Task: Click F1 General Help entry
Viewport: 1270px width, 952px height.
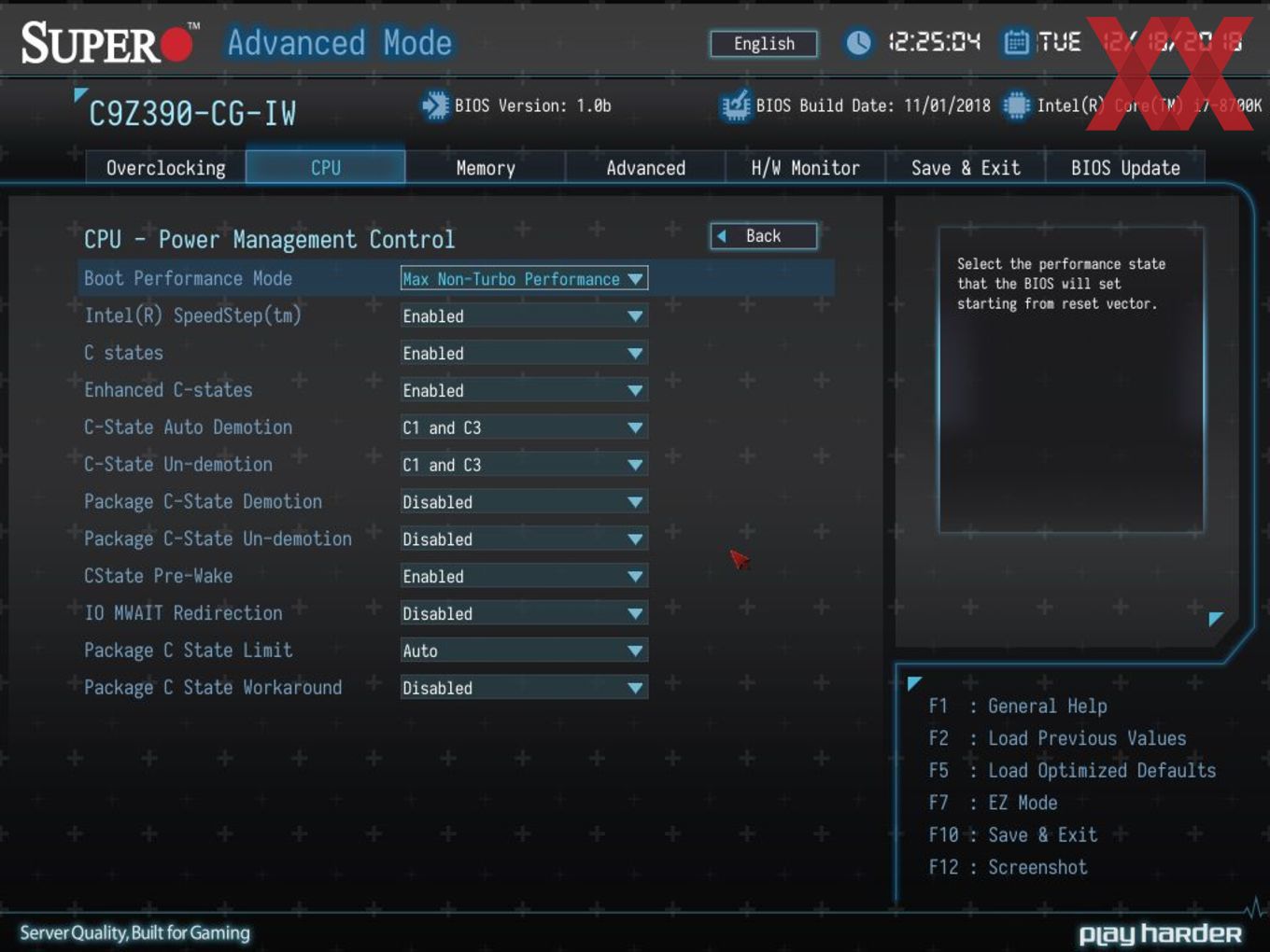Action: 1018,707
